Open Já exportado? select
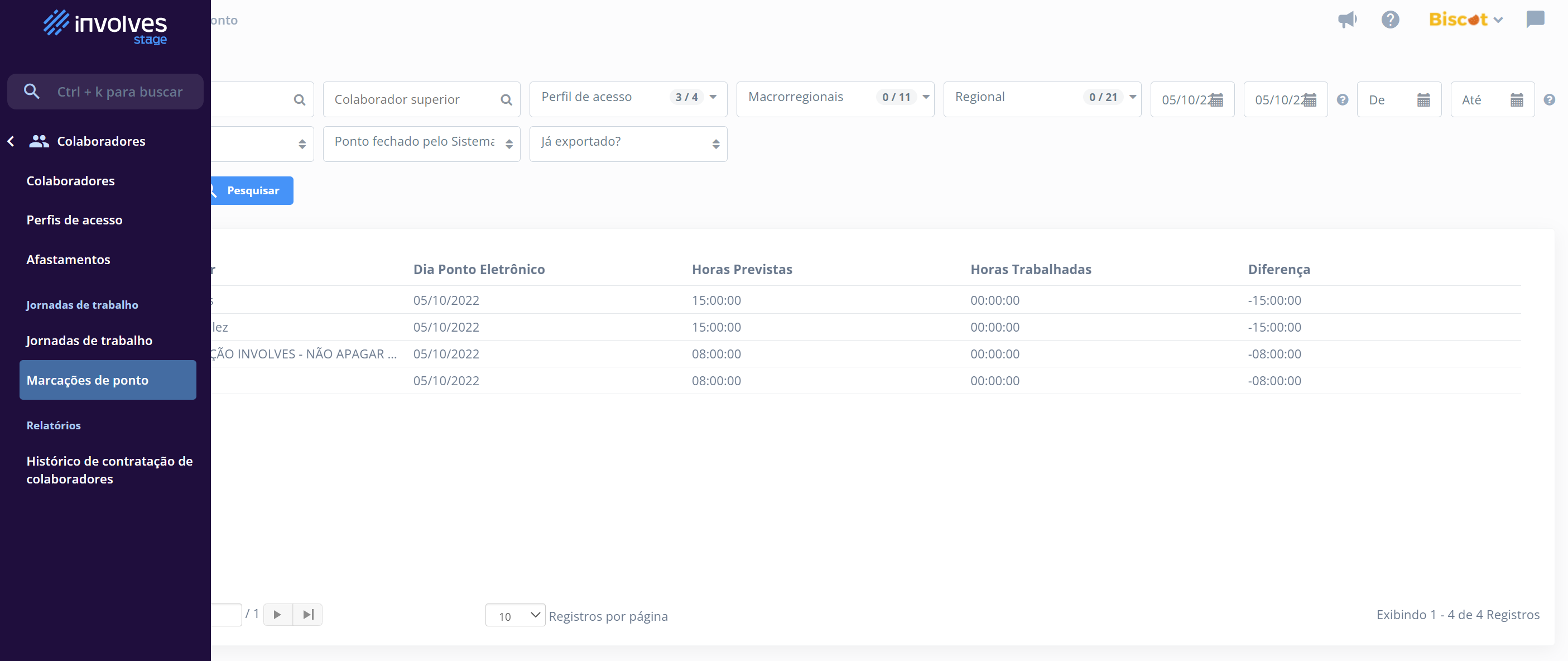The width and height of the screenshot is (1568, 661). coord(628,144)
